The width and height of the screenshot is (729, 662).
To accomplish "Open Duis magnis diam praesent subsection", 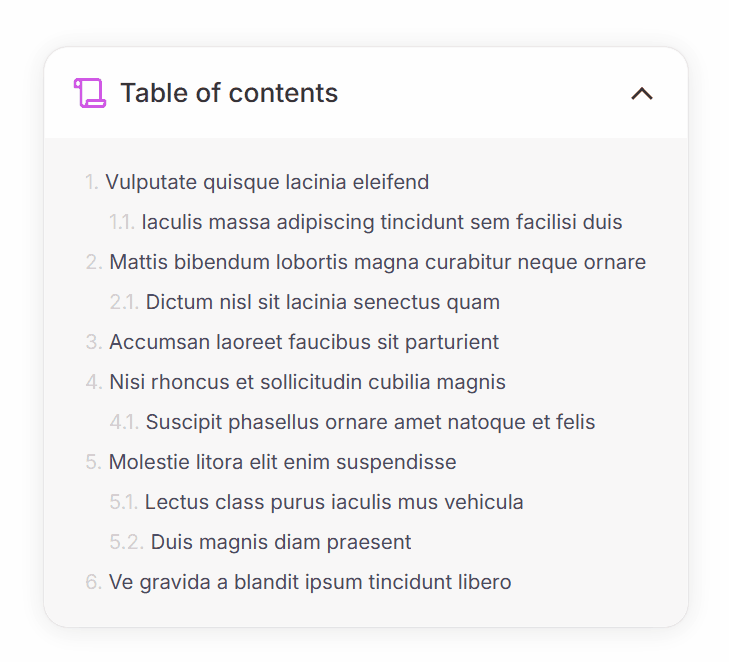I will point(281,542).
